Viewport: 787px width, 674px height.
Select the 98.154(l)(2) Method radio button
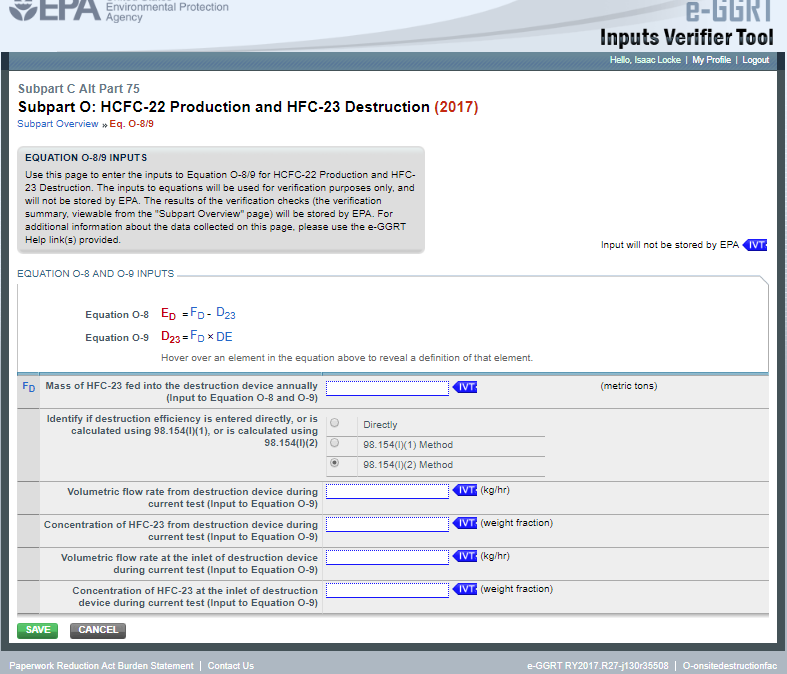[334, 463]
